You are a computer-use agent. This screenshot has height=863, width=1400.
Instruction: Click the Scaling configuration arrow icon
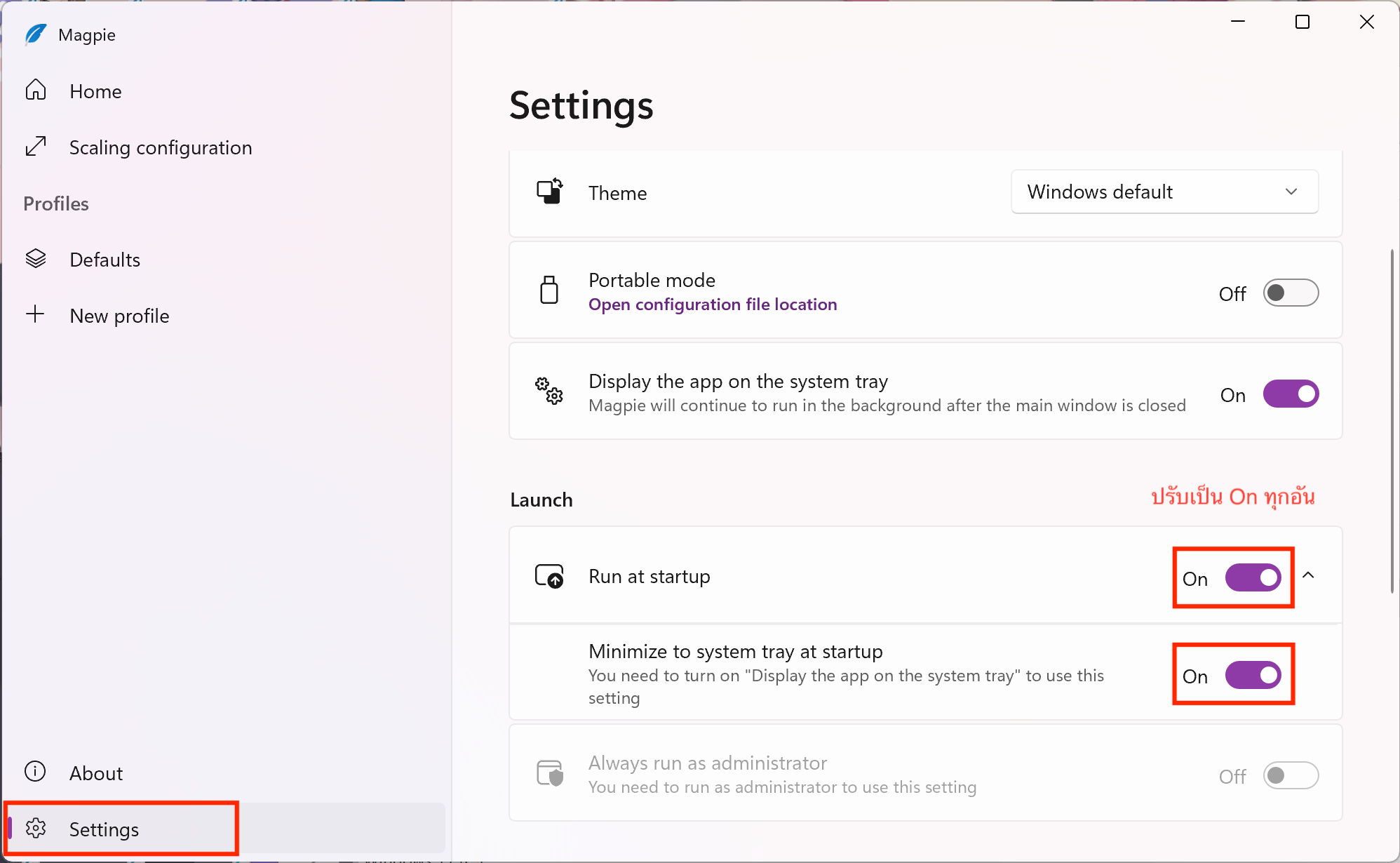(36, 147)
